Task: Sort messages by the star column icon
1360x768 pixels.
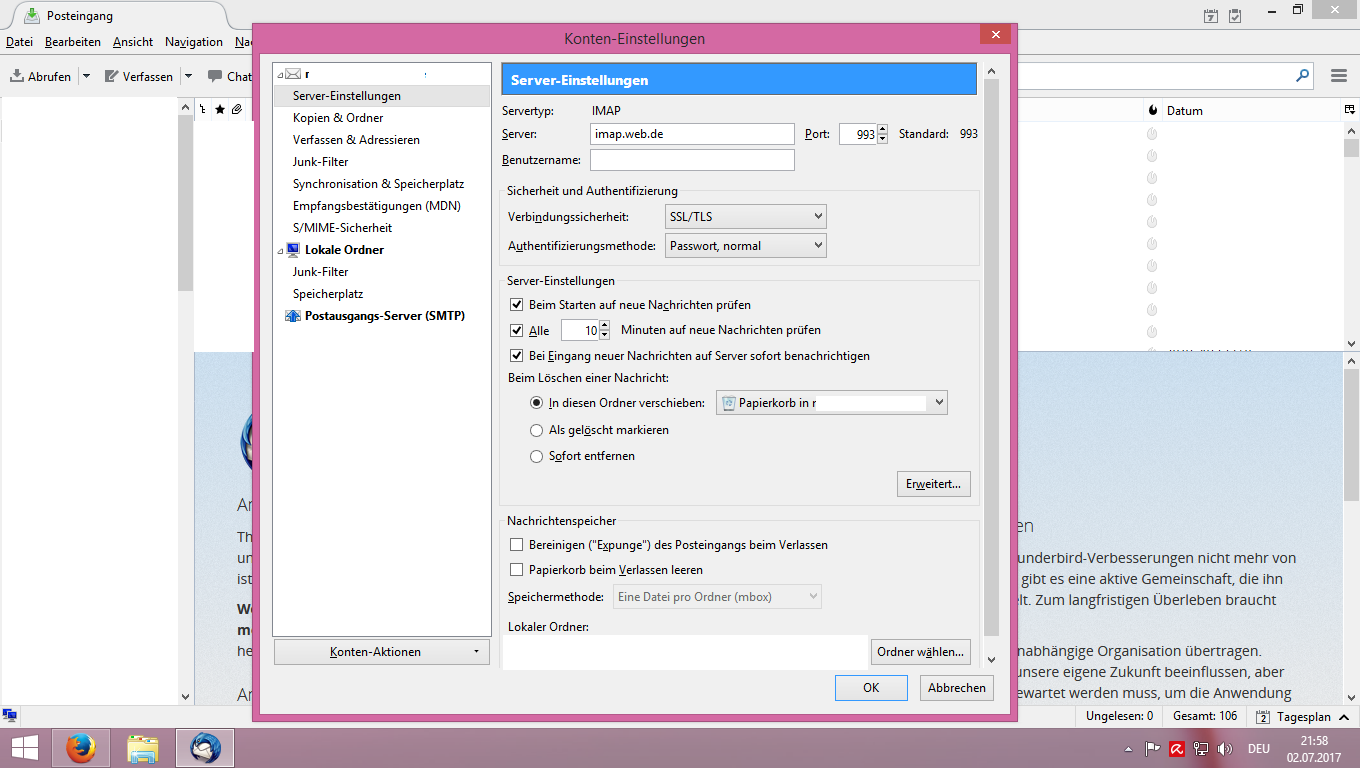Action: tap(220, 110)
